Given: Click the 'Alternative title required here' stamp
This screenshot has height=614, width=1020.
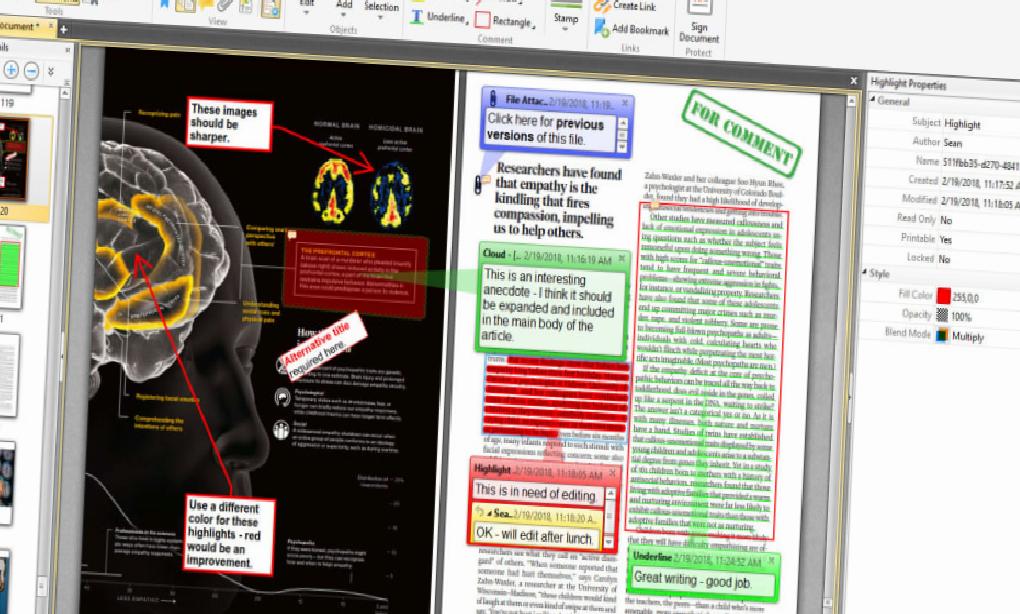Looking at the screenshot, I should 323,345.
